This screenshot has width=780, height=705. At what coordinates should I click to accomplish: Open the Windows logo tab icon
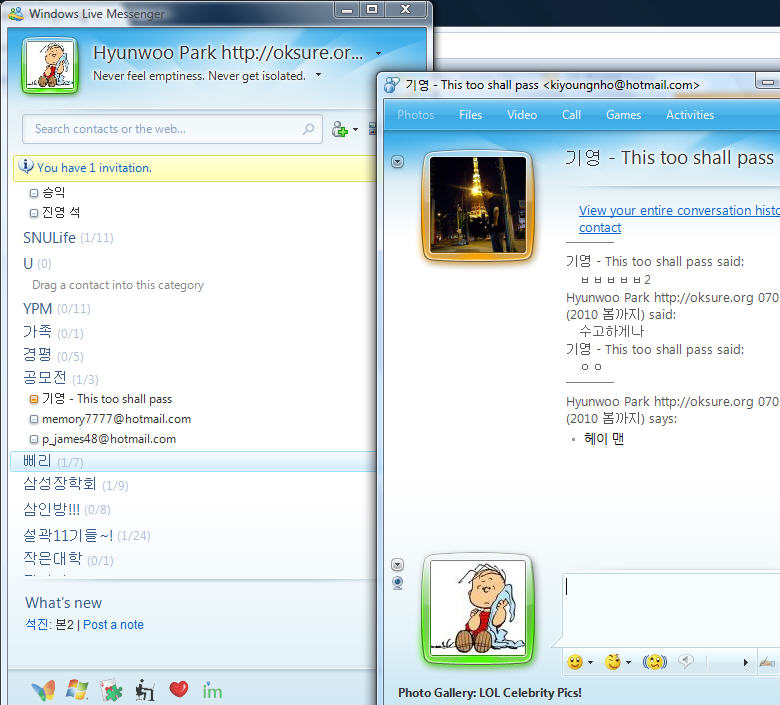(77, 689)
